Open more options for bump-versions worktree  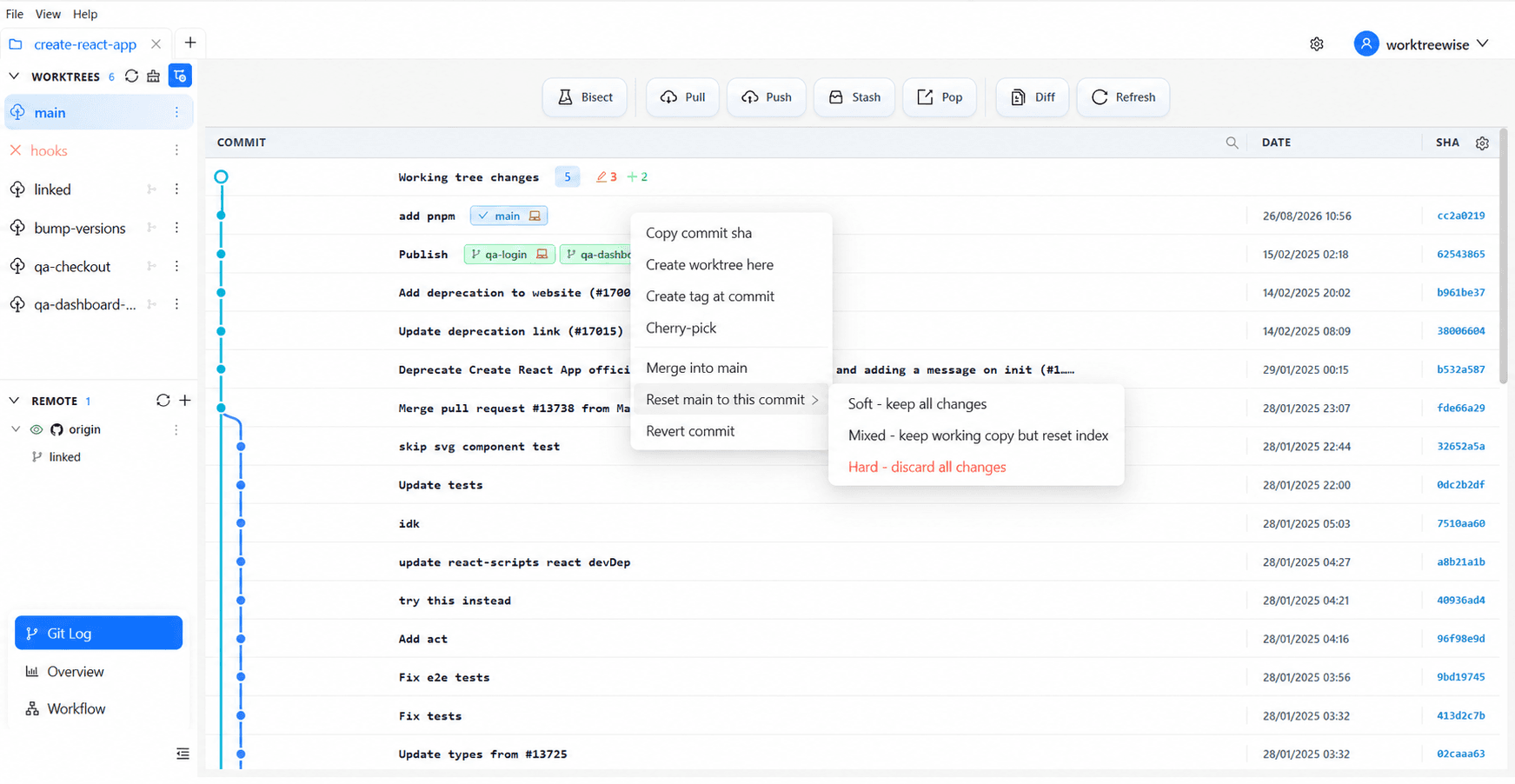176,228
